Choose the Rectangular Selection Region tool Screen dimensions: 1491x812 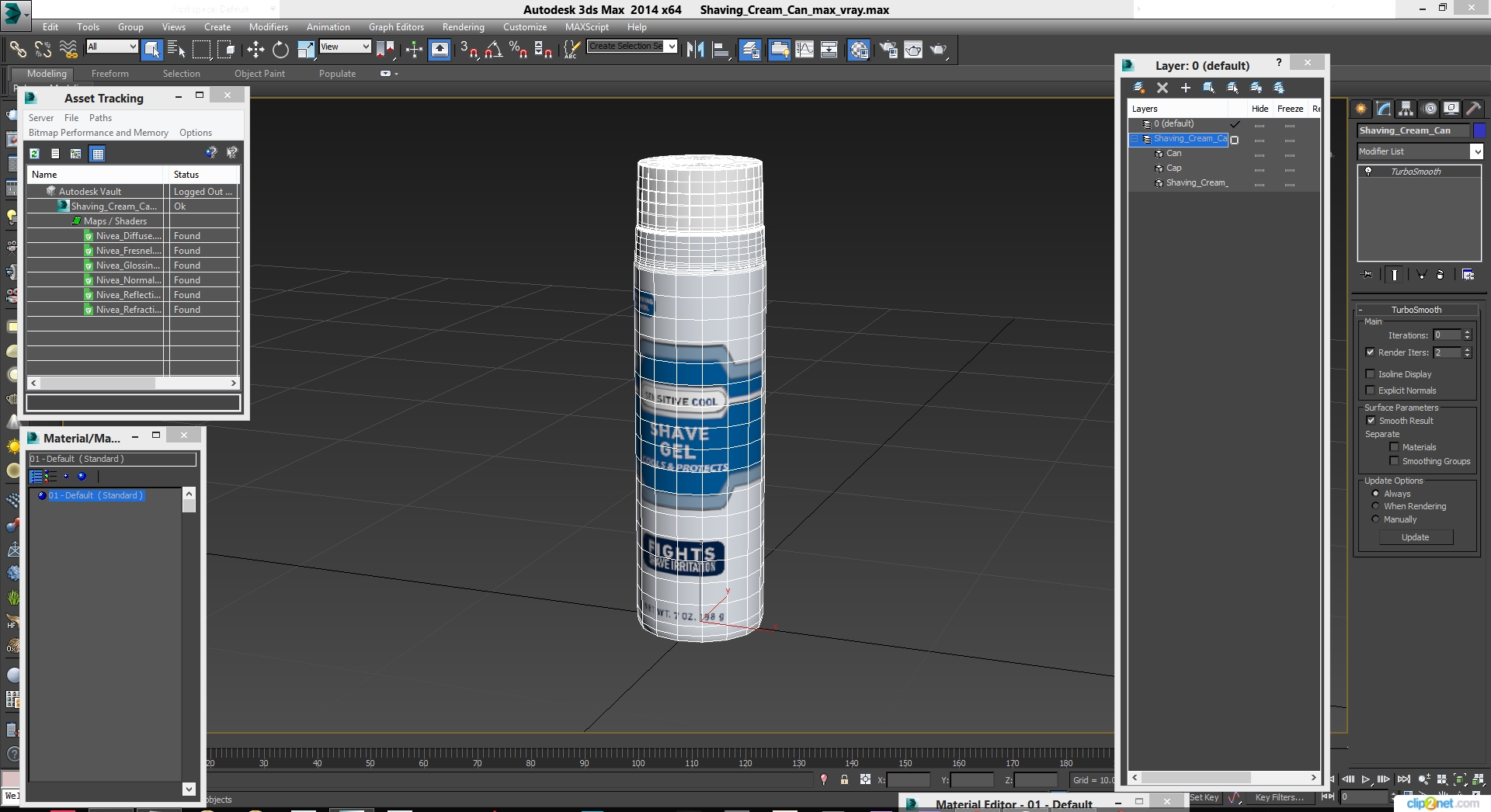pos(201,50)
